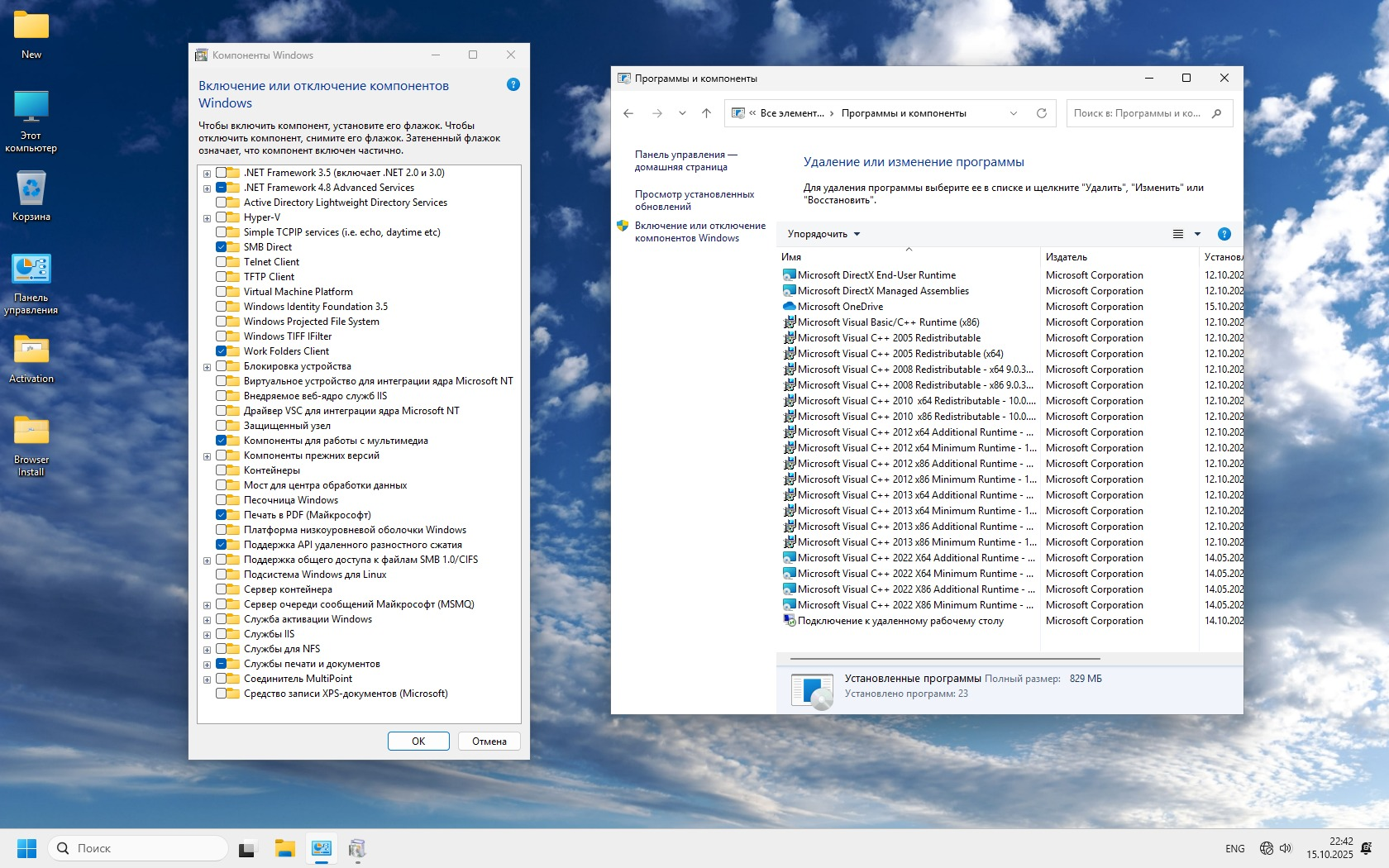This screenshot has height=868, width=1389.
Task: Open the Activation folder on the desktop
Action: [x=31, y=358]
